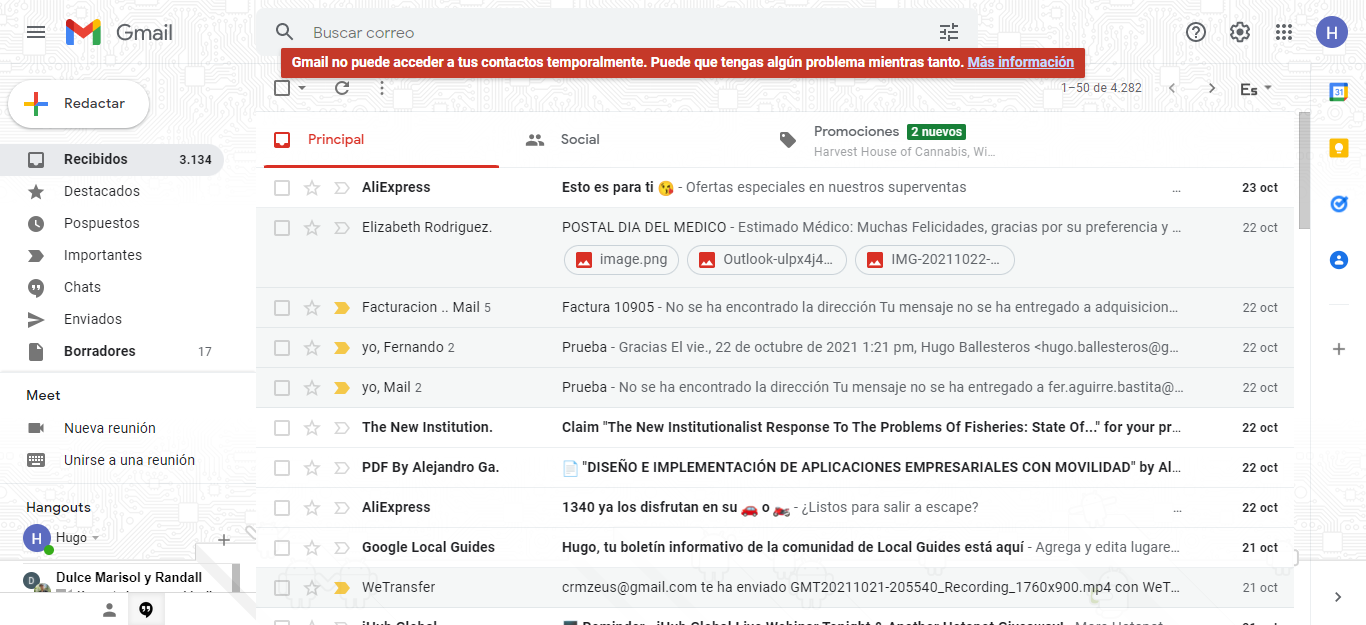Switch to the Social tab
This screenshot has height=625, width=1366.
pos(579,140)
